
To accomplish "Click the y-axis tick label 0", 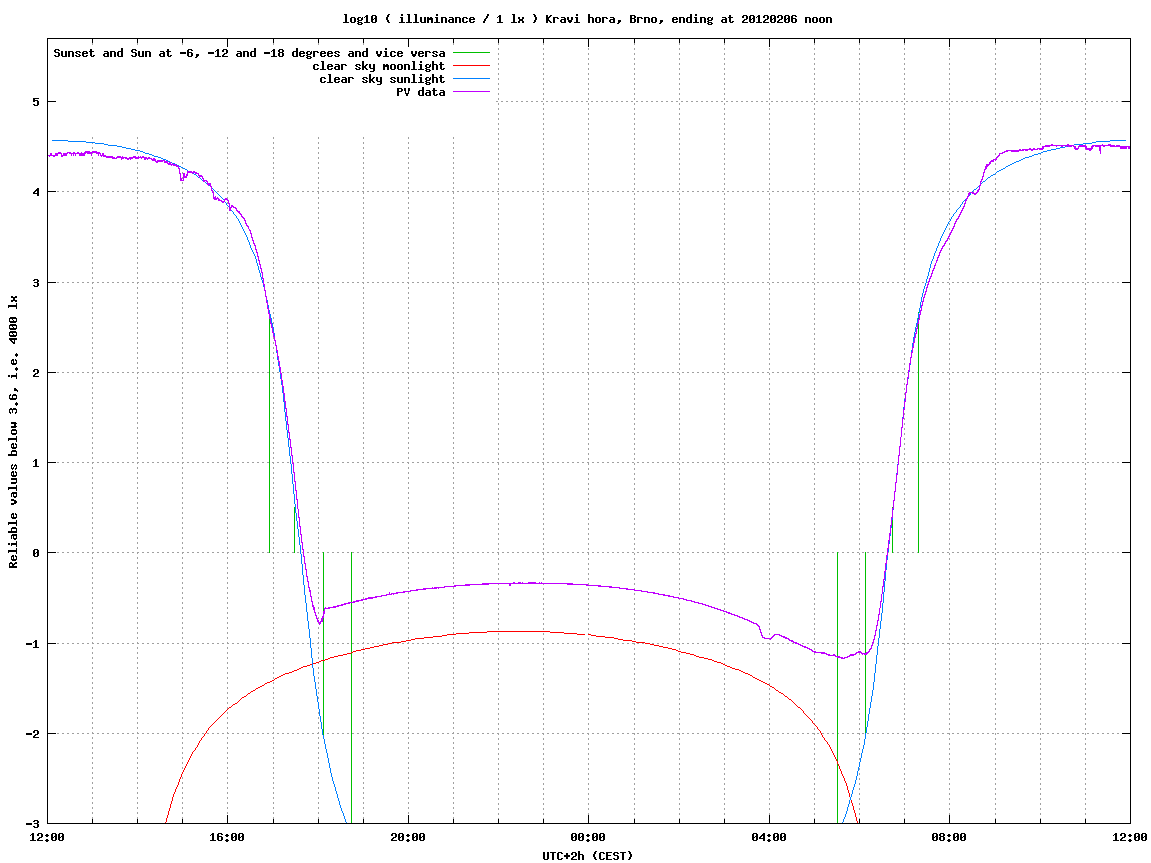I will tap(35, 553).
